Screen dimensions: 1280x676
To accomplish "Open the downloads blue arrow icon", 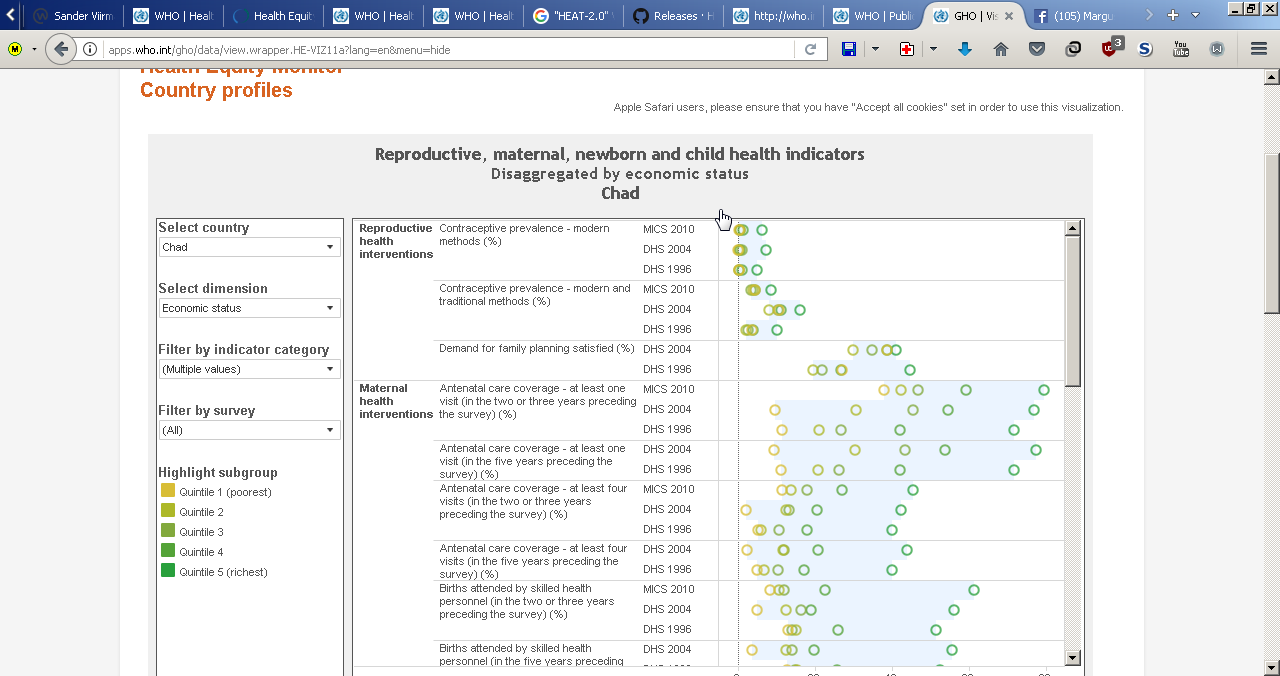I will tap(965, 49).
